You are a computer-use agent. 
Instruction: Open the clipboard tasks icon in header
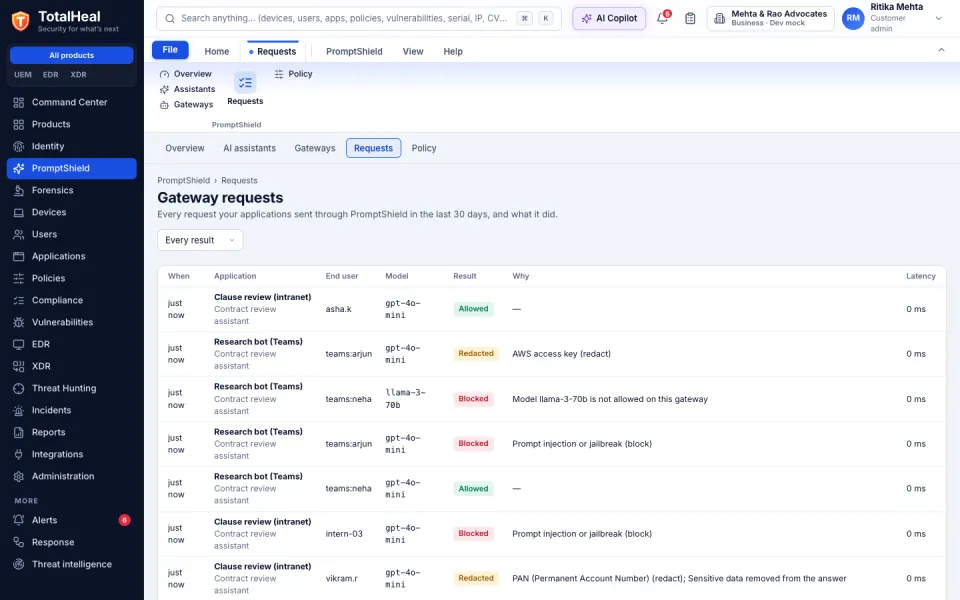(690, 18)
